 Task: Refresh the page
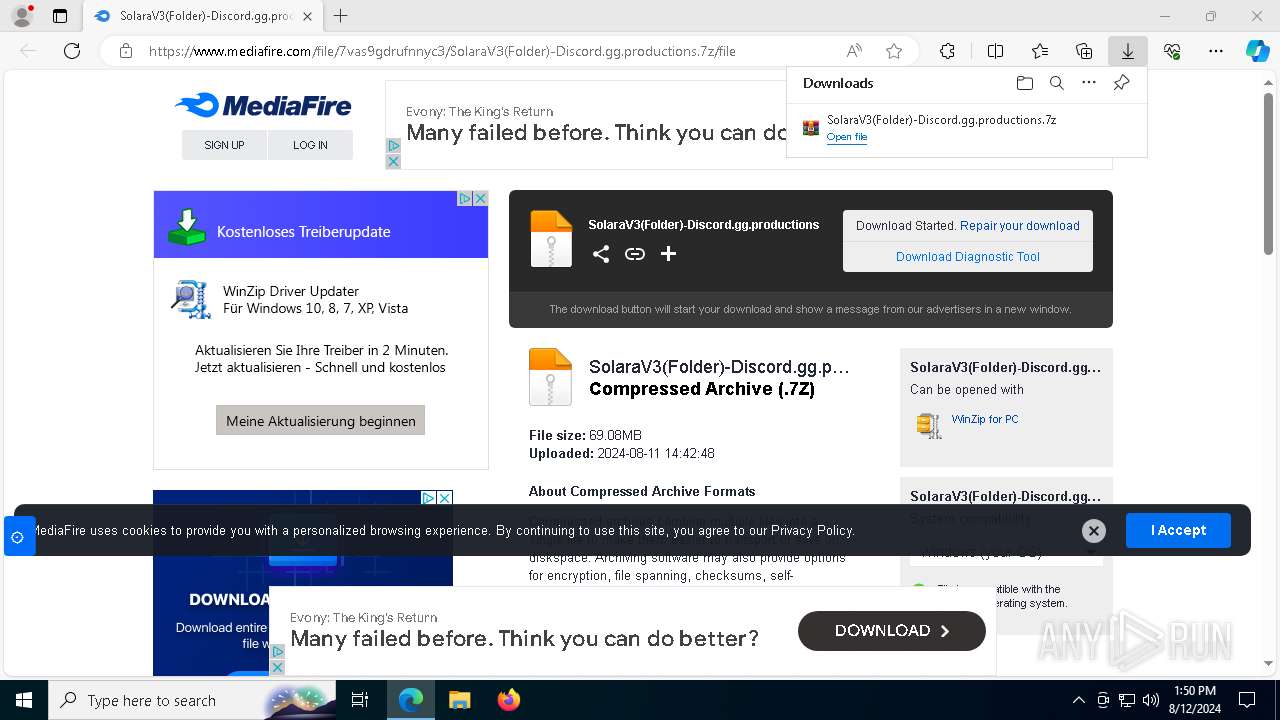72,51
